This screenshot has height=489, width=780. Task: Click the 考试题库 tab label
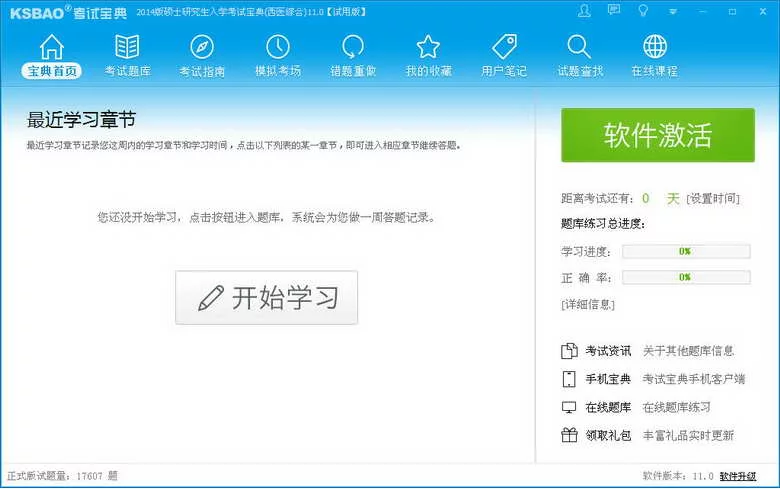point(127,71)
